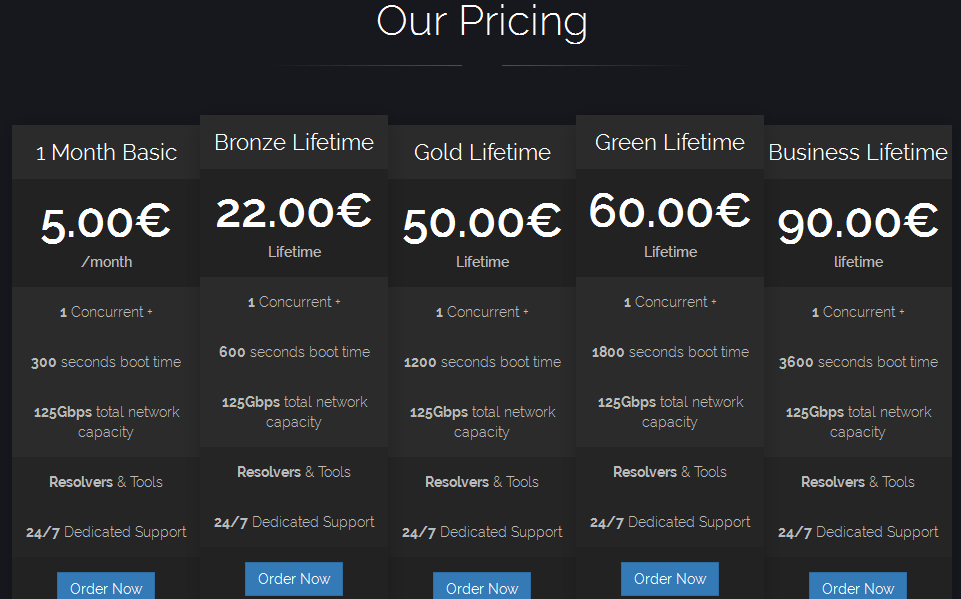Order the Green Lifetime plan

point(670,579)
